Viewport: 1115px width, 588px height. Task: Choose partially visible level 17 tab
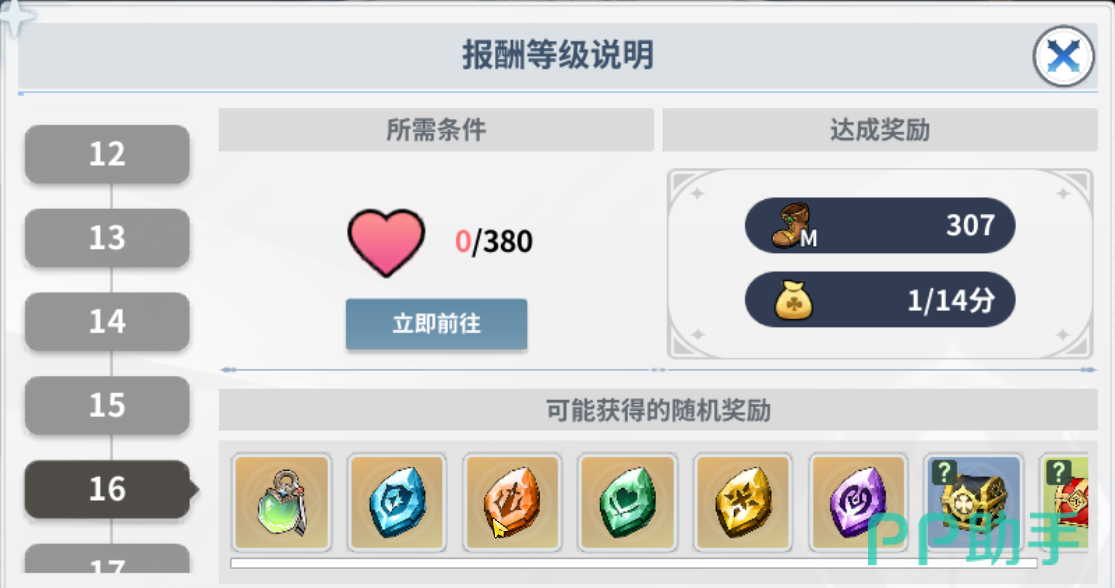pos(107,559)
